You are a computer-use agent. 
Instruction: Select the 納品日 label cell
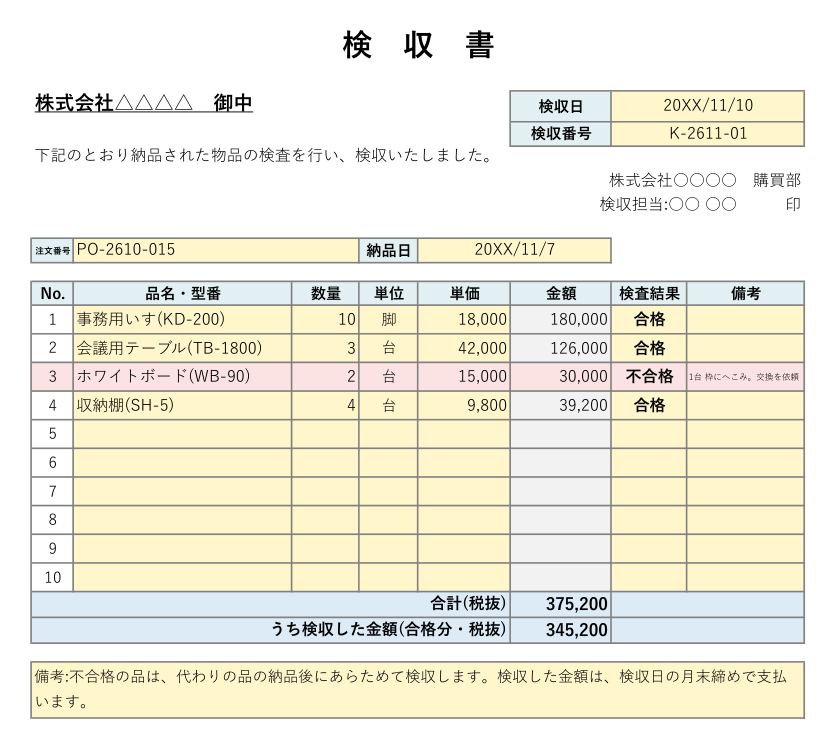click(x=388, y=250)
